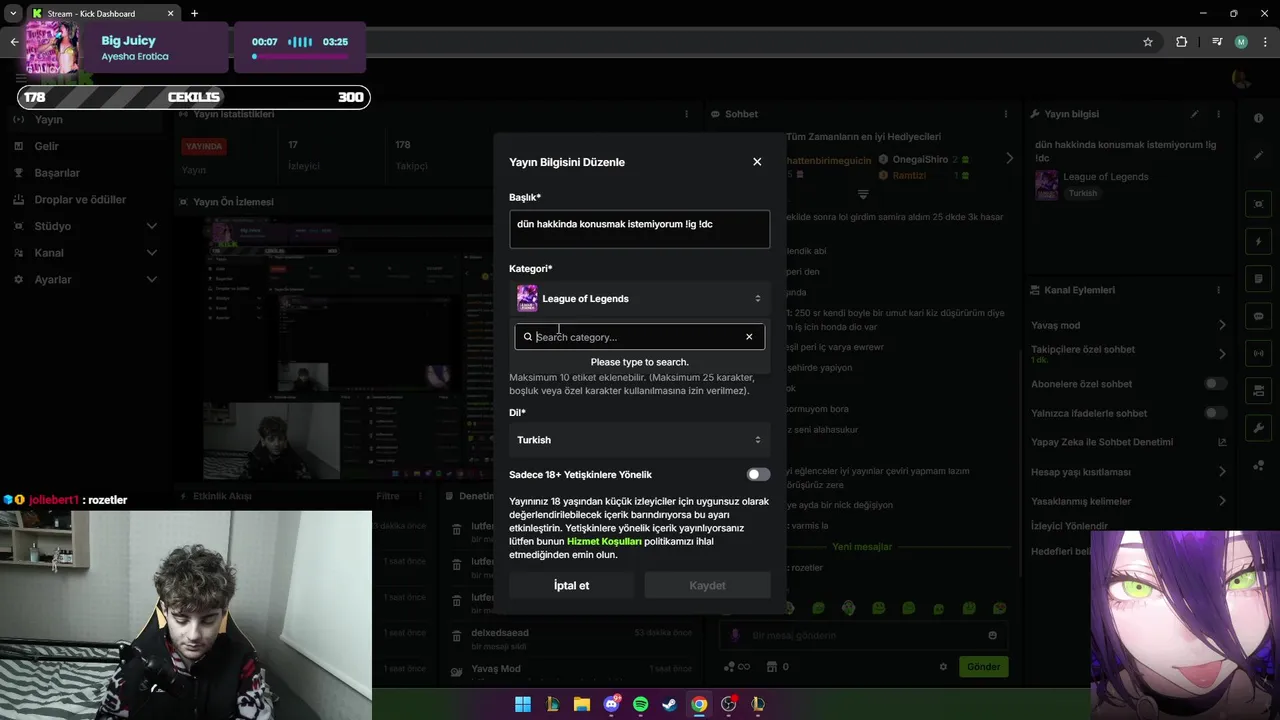The image size is (1280, 720).
Task: Clear the category search field with X
Action: pyautogui.click(x=749, y=337)
